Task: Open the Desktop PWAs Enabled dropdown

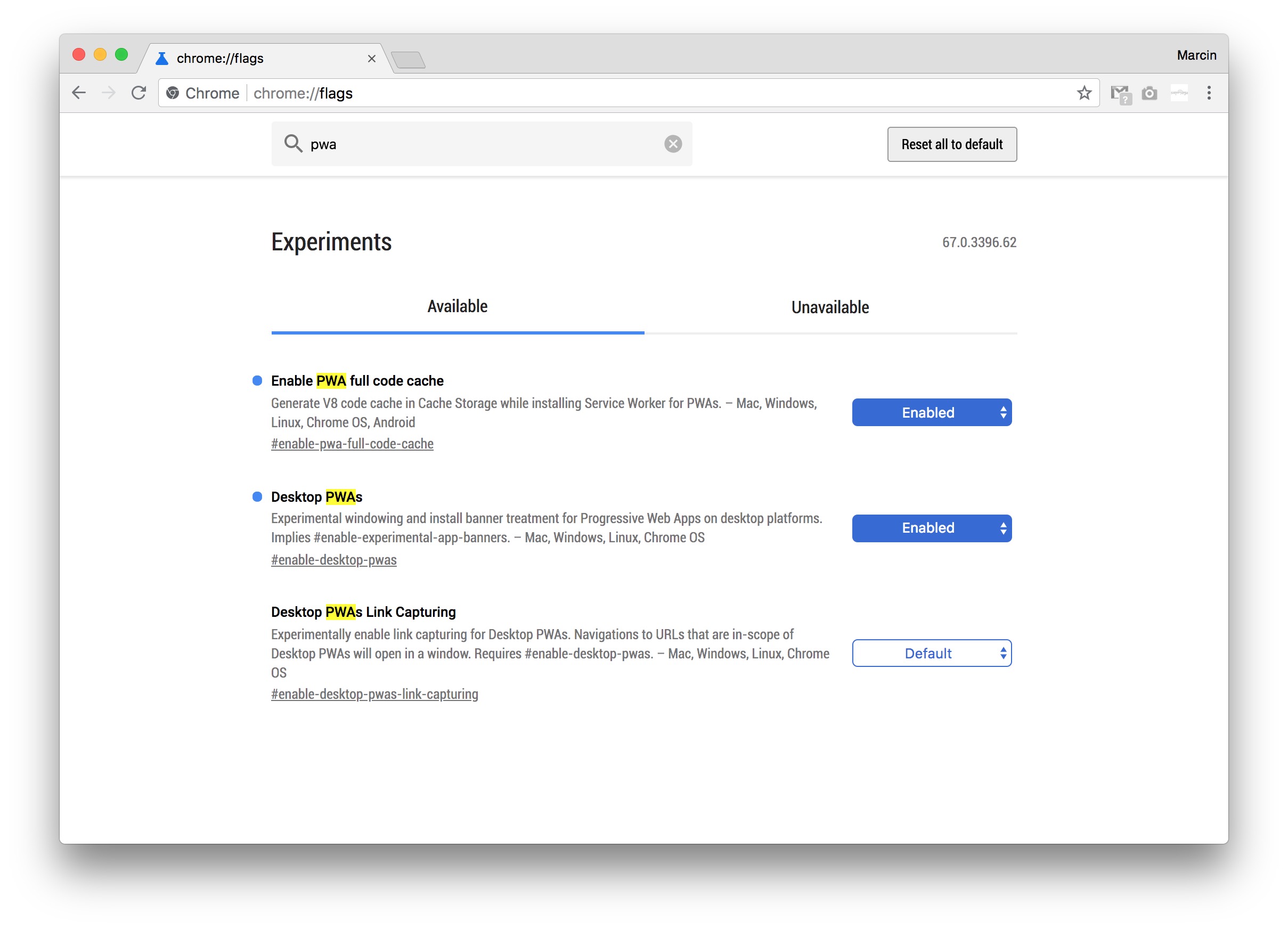Action: pos(931,528)
